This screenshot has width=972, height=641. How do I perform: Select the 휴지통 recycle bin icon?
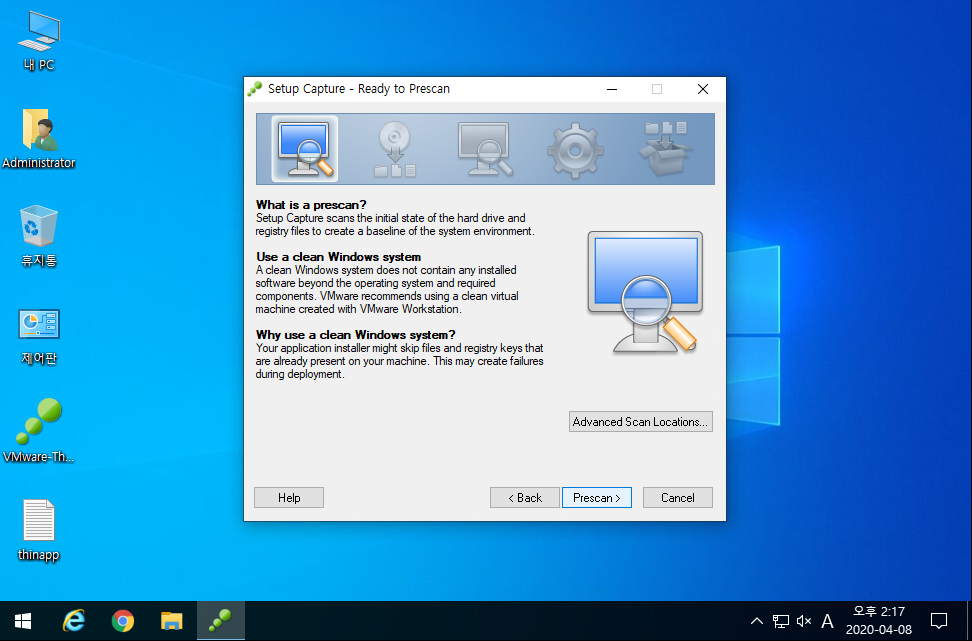[38, 236]
